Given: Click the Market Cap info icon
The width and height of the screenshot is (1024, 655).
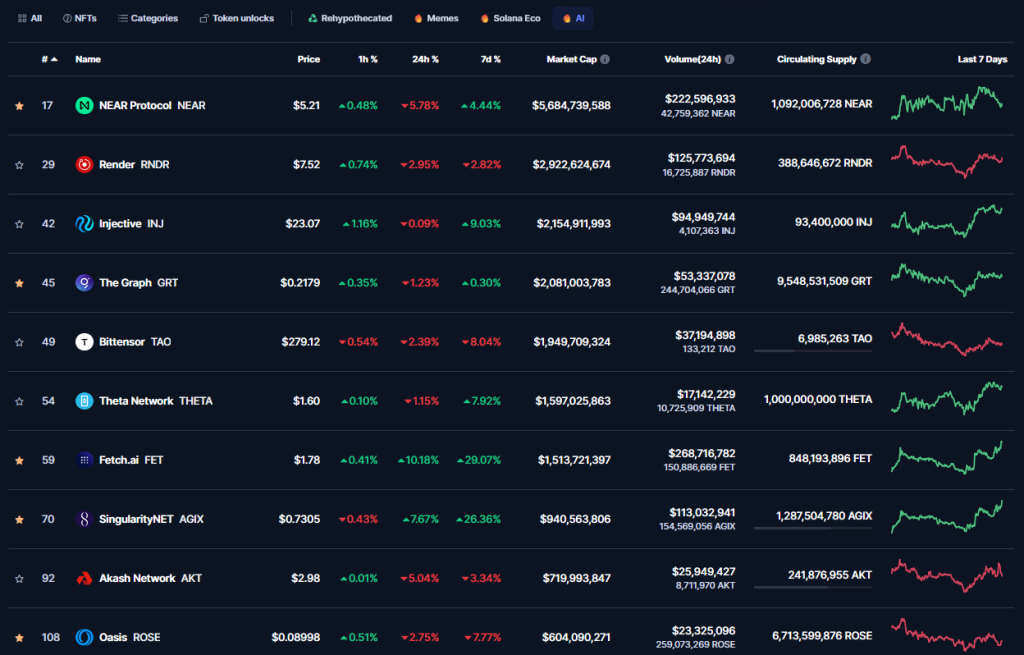Looking at the screenshot, I should click(605, 59).
